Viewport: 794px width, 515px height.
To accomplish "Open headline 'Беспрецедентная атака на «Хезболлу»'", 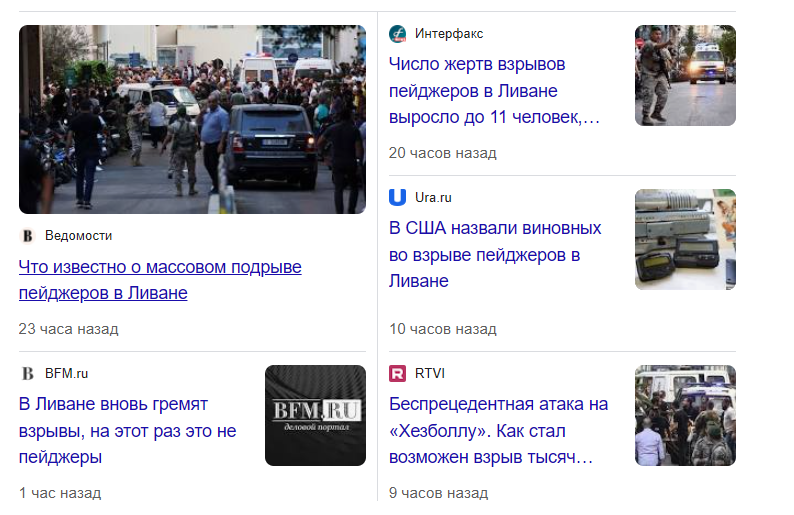I will click(498, 431).
